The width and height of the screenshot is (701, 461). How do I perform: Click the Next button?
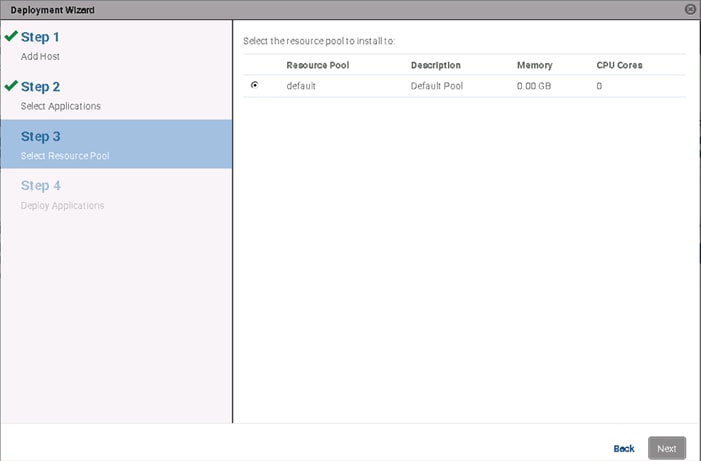click(667, 448)
